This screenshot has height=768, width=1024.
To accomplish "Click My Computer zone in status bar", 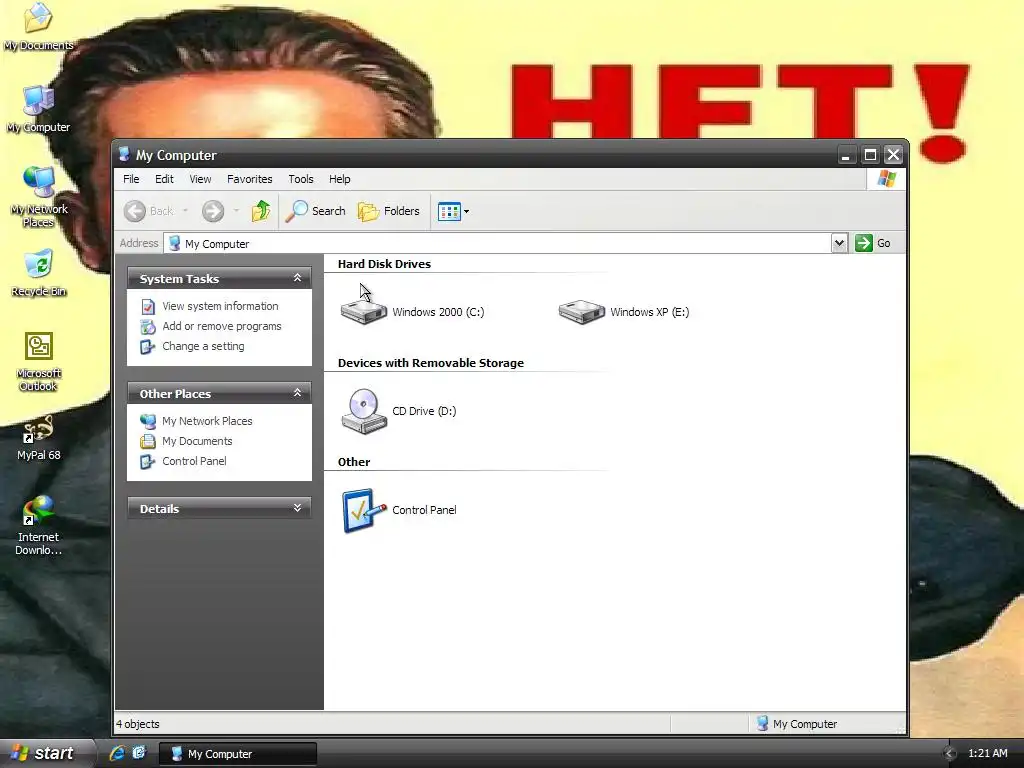I will [797, 724].
